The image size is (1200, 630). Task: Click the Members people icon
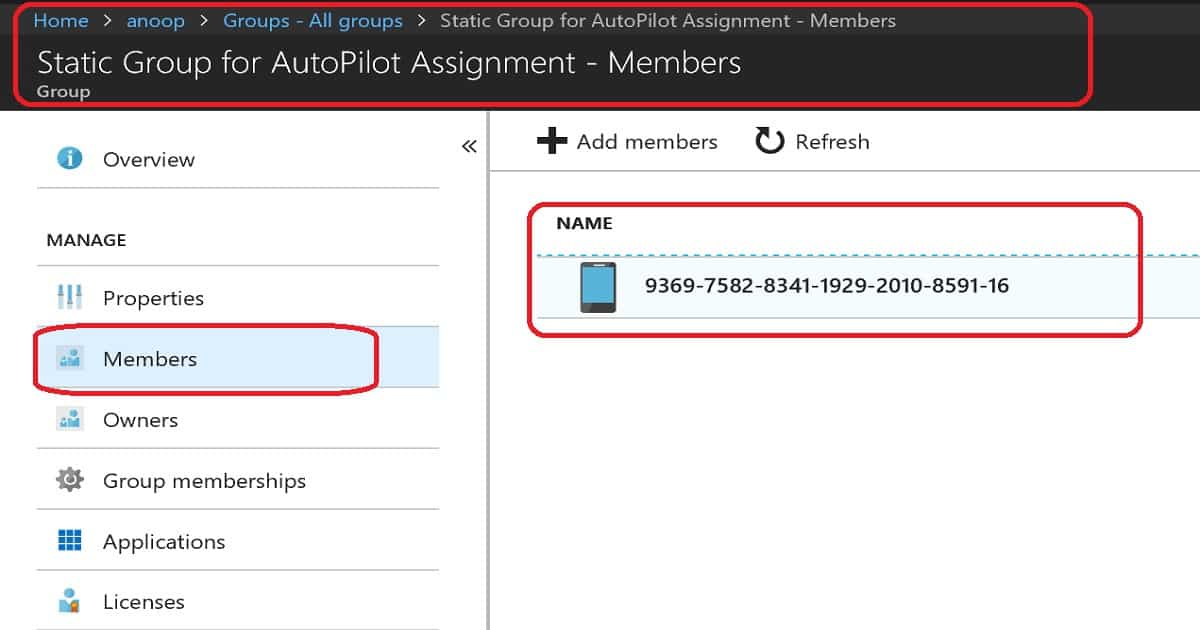point(70,358)
